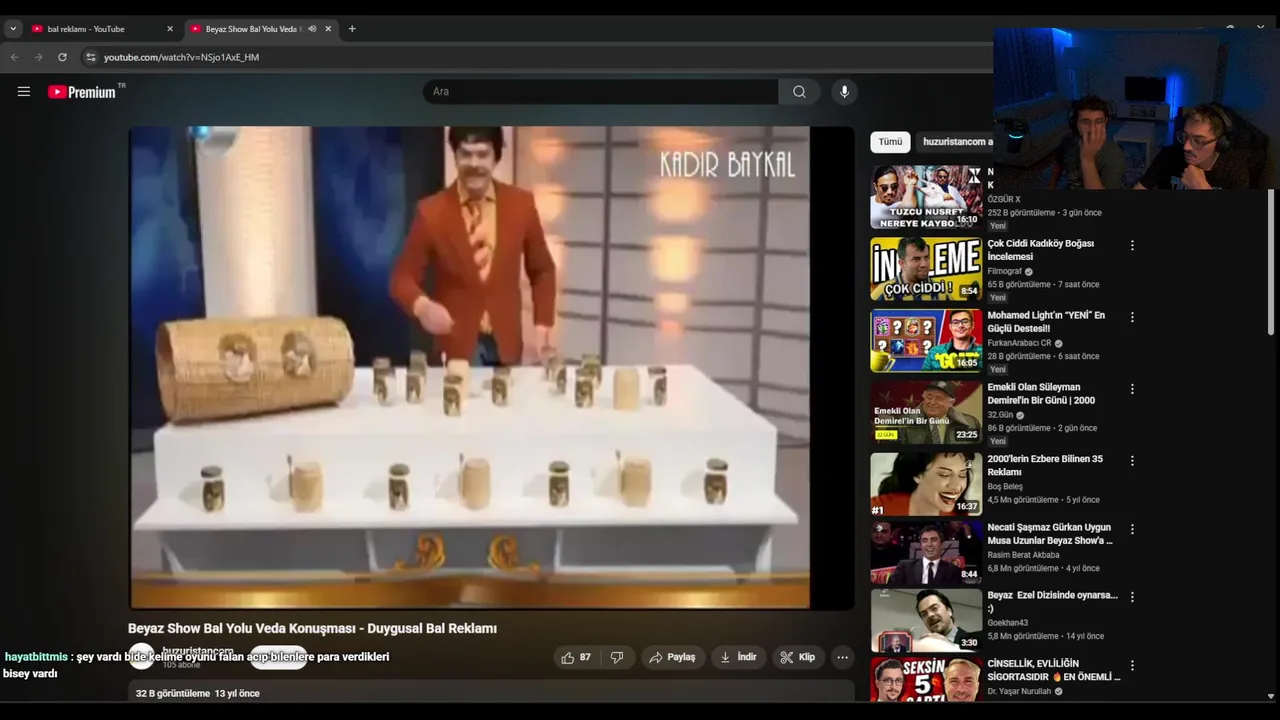This screenshot has height=720, width=1280.
Task: Open the site information icon in the address bar
Action: 90,57
